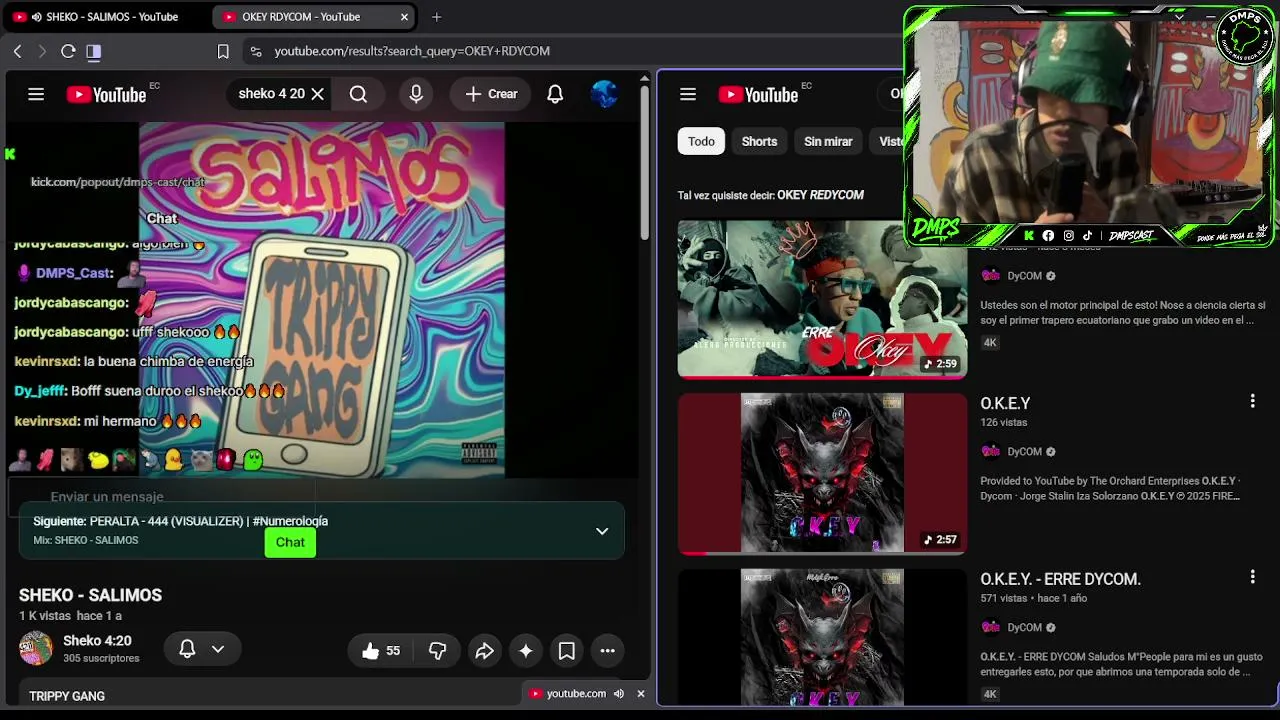Go to YouTube home via left logo
1280x720 pixels.
(107, 94)
